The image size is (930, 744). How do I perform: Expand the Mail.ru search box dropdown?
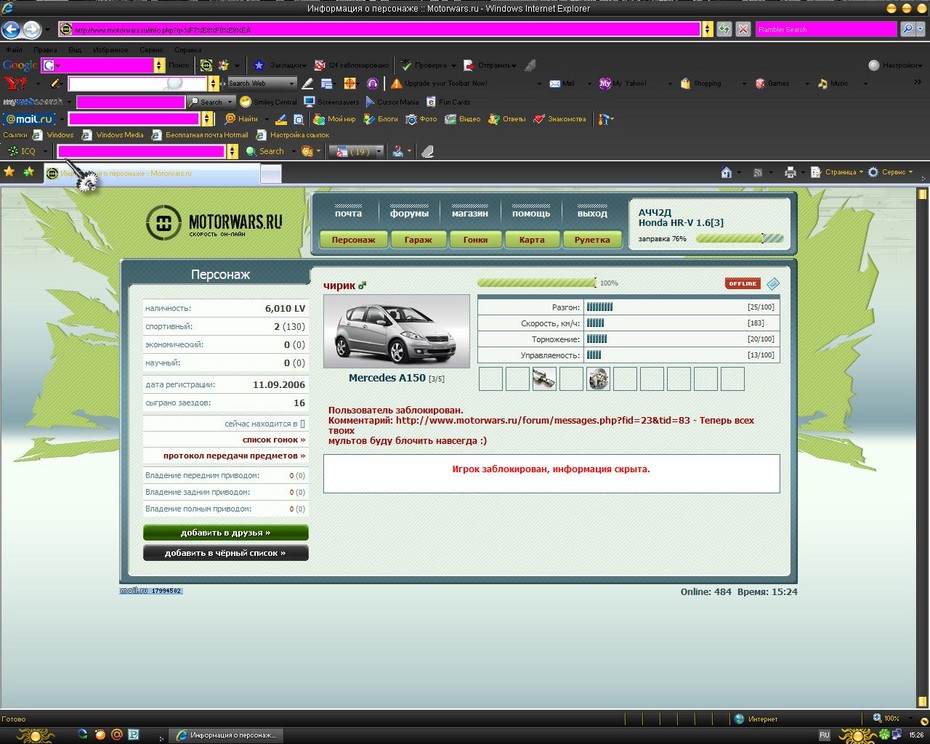(206, 119)
